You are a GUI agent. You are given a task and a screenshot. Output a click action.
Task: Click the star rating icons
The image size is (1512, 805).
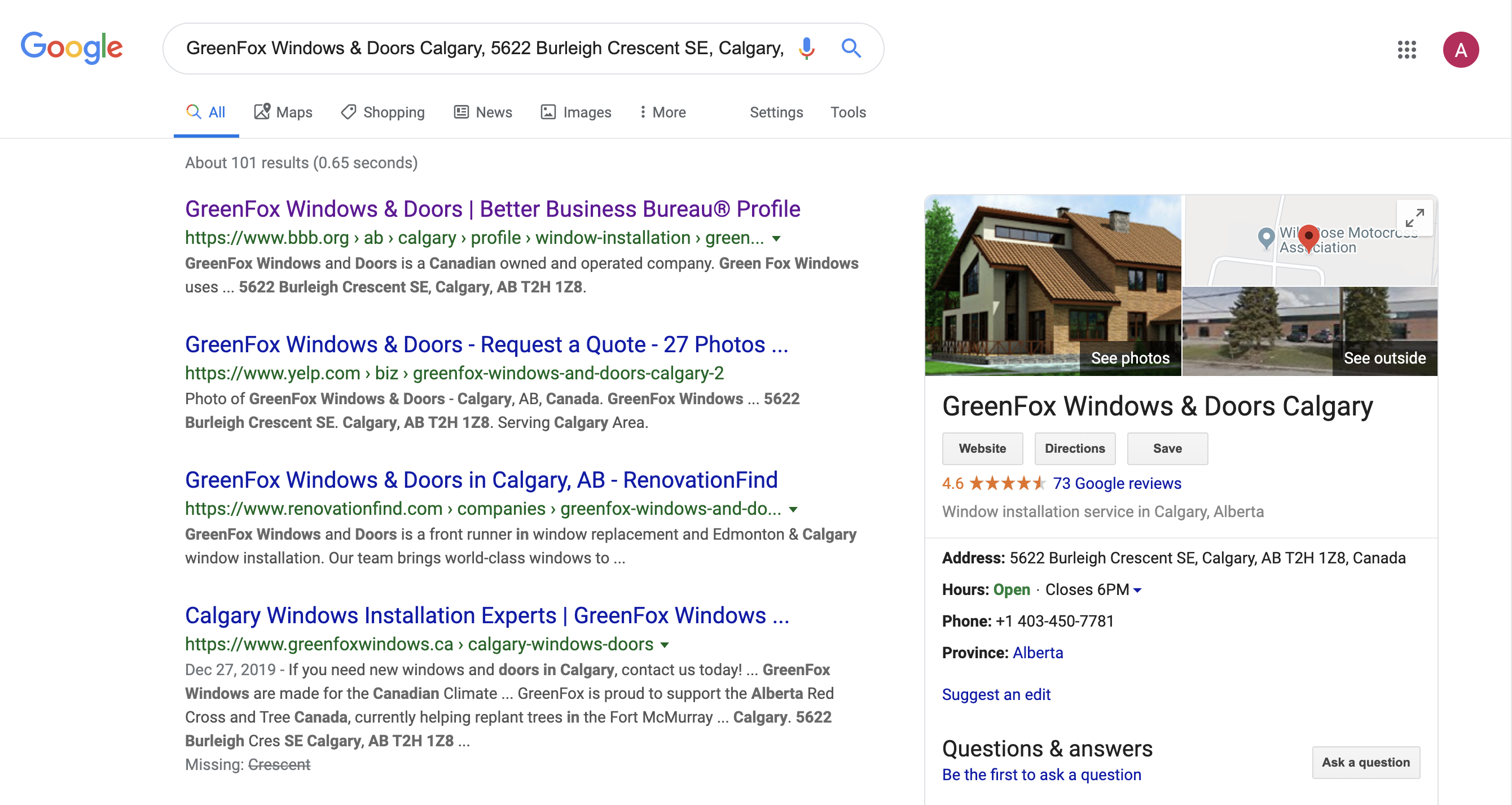pos(1006,483)
